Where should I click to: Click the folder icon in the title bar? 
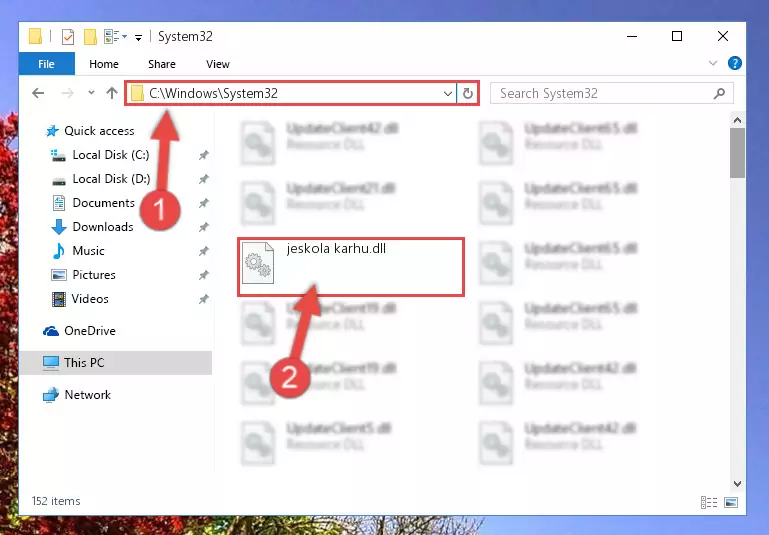coord(35,37)
